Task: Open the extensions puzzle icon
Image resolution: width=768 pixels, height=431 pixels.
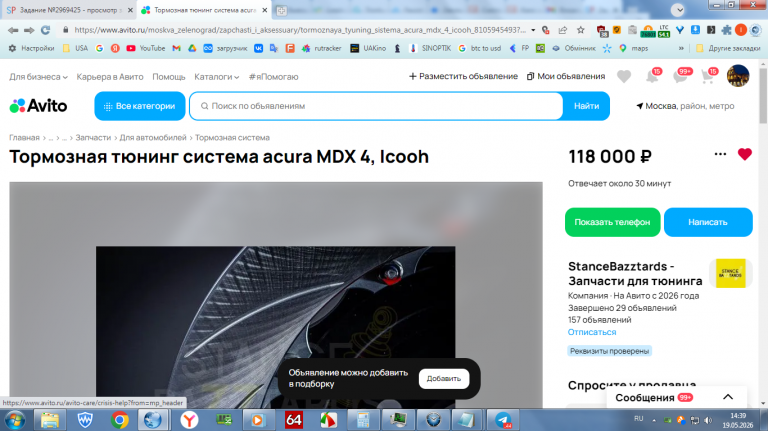Action: pyautogui.click(x=726, y=30)
